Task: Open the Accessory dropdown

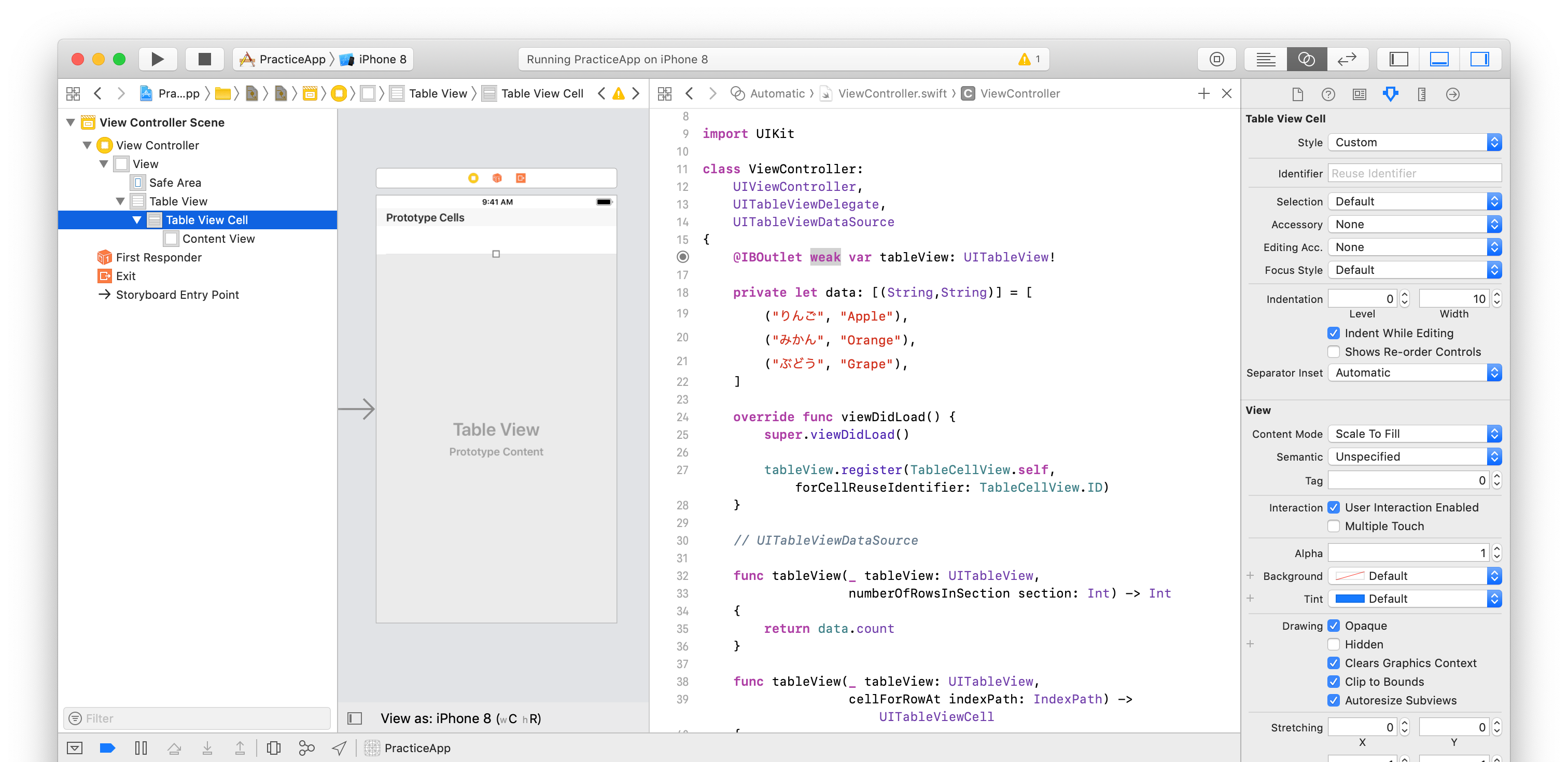Action: point(1414,225)
